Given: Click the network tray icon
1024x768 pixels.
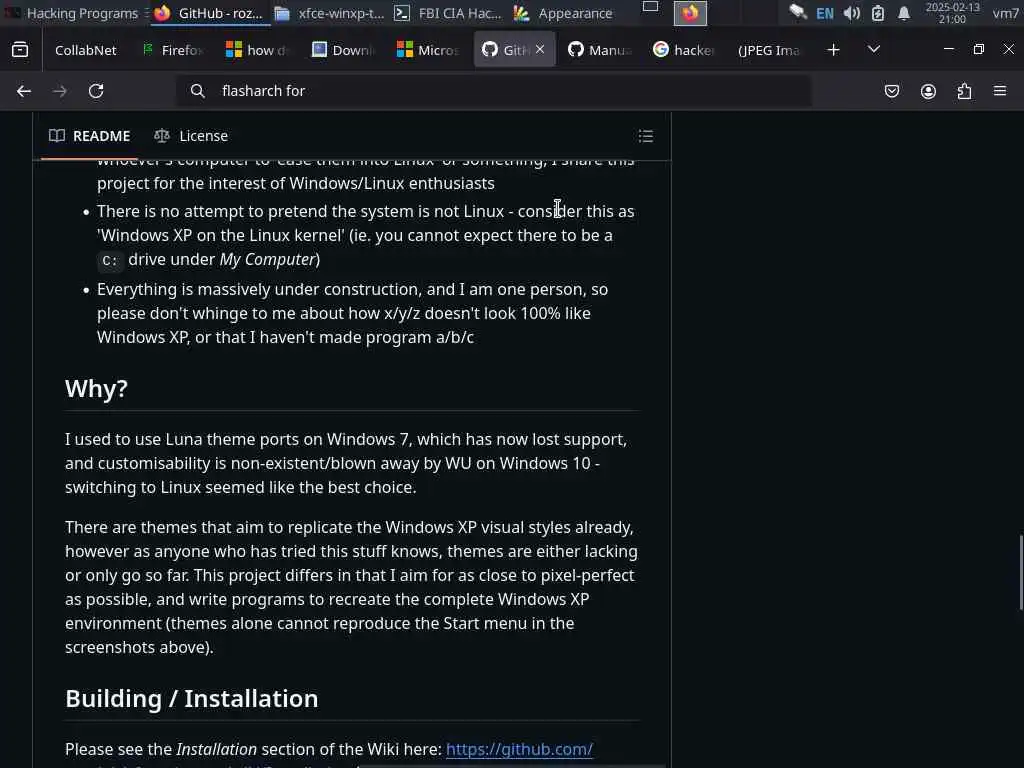Looking at the screenshot, I should tap(797, 12).
